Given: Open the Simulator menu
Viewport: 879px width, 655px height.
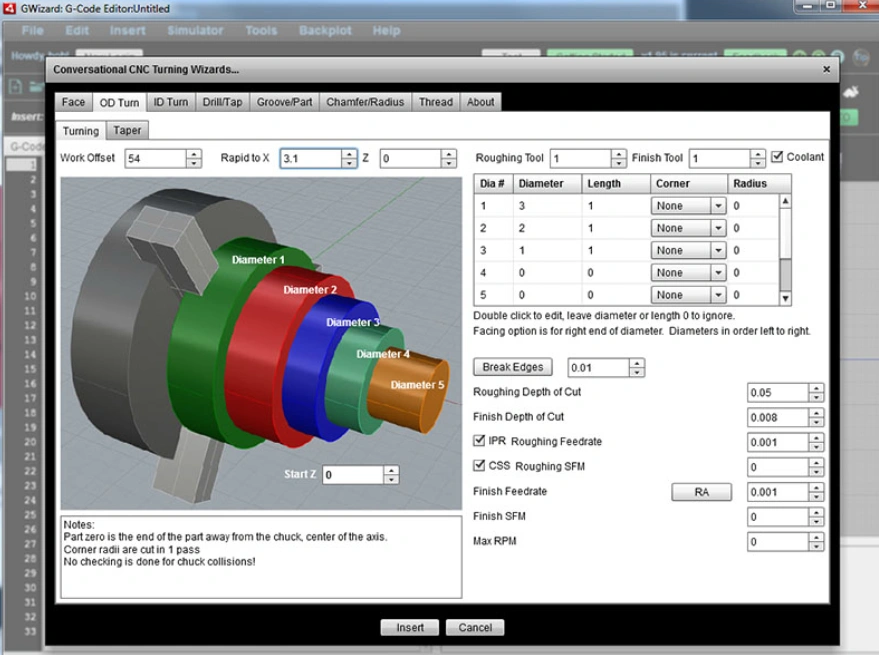Looking at the screenshot, I should [194, 30].
